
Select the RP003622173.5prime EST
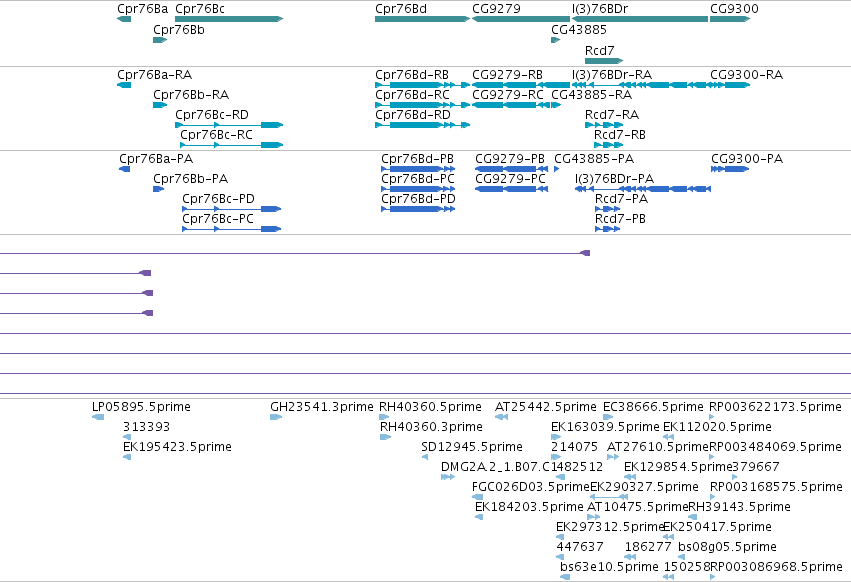point(712,417)
